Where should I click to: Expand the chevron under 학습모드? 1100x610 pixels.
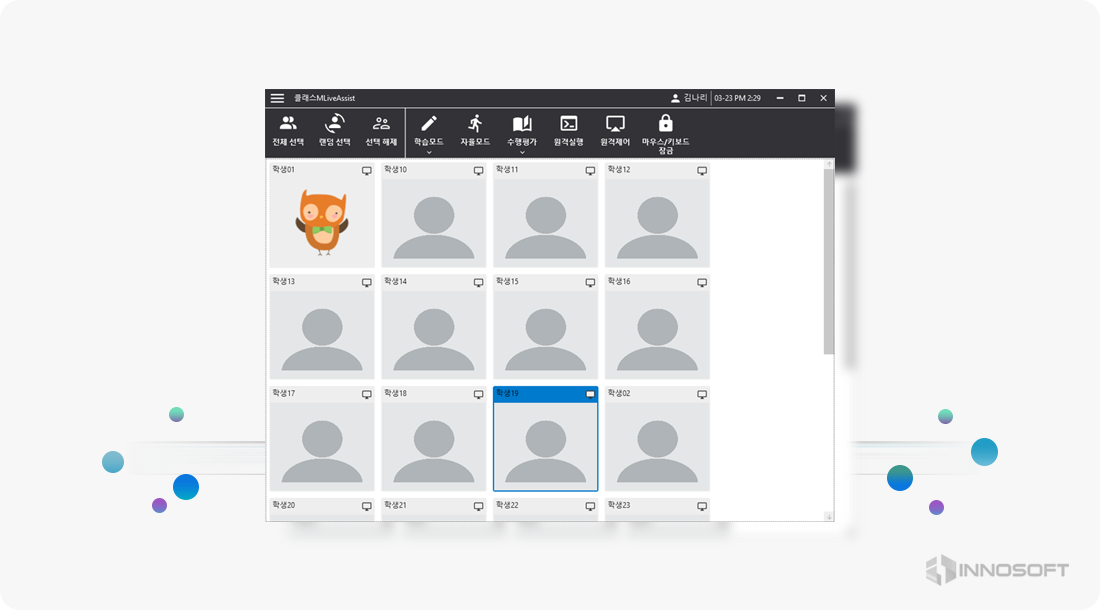click(429, 152)
